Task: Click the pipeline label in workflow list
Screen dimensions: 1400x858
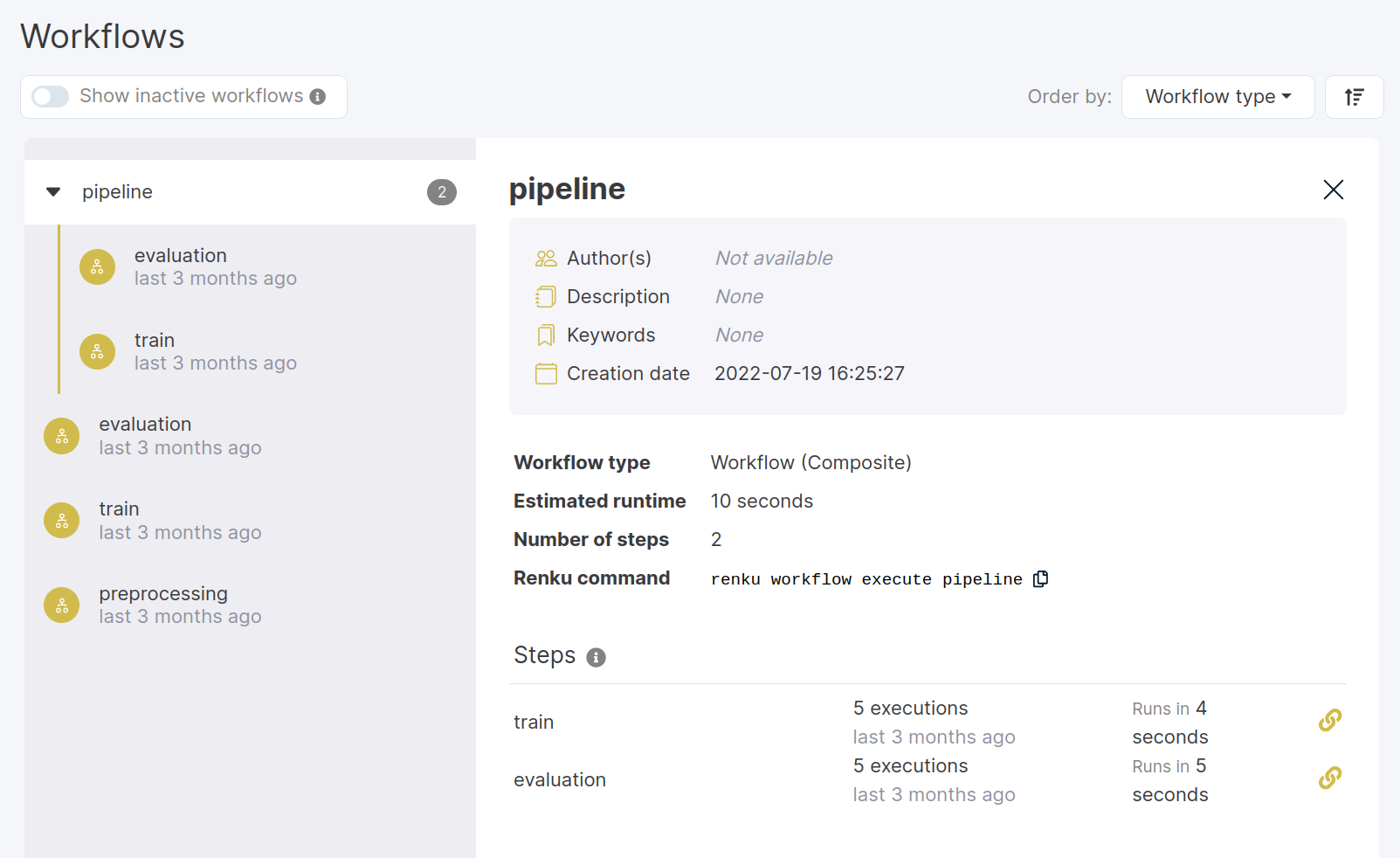Action: 117,192
